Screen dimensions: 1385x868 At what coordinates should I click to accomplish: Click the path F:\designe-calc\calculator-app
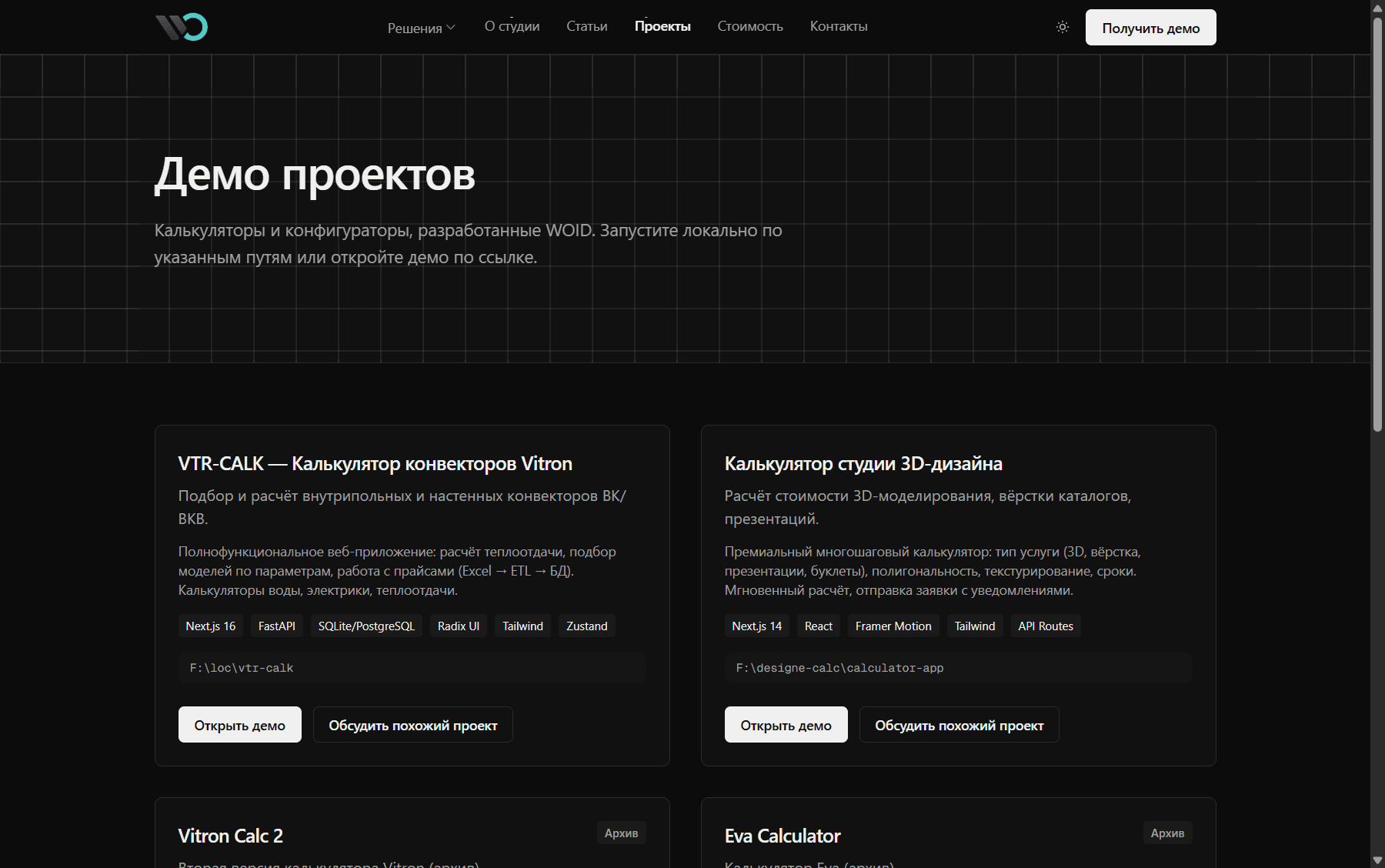tap(959, 668)
